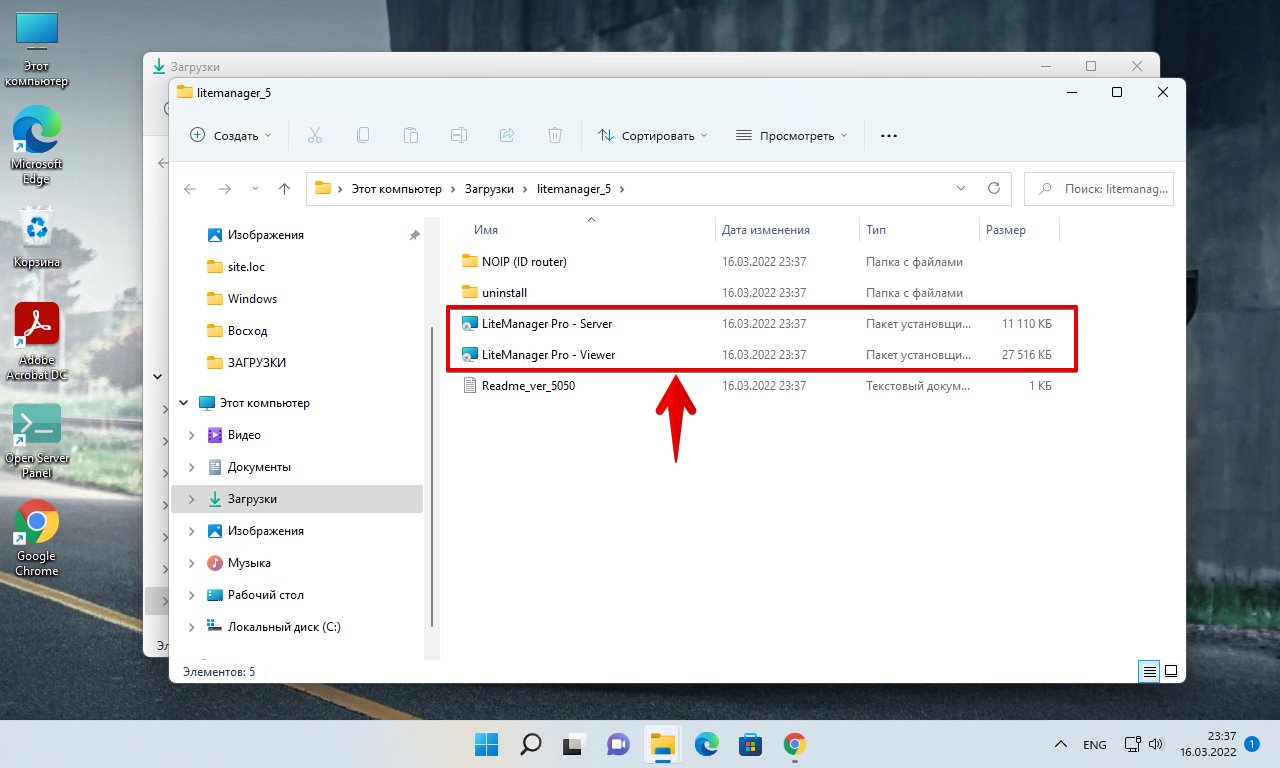Switch to details view icon in status bar

click(1150, 671)
